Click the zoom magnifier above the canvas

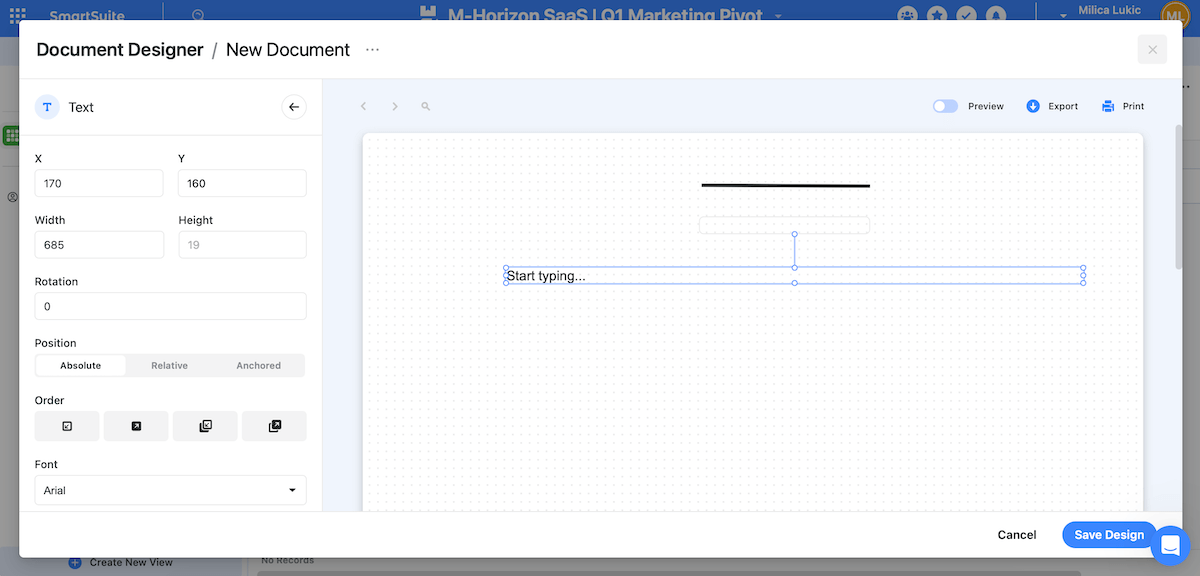click(425, 106)
